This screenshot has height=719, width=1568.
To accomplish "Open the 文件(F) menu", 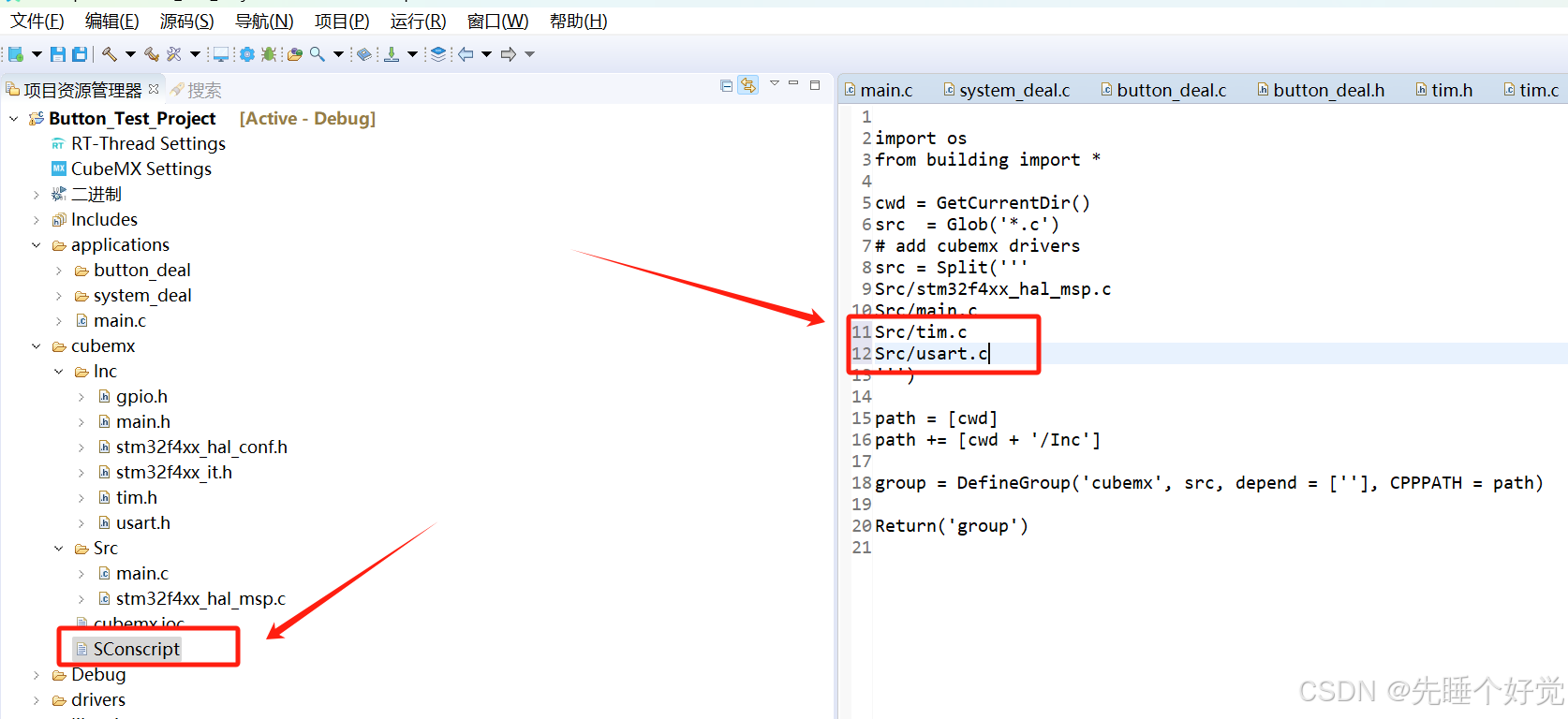I will [x=37, y=21].
